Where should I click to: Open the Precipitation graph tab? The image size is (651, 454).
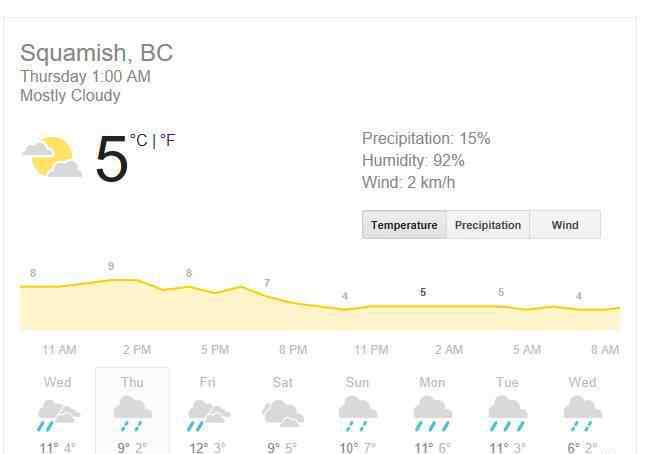click(x=488, y=225)
